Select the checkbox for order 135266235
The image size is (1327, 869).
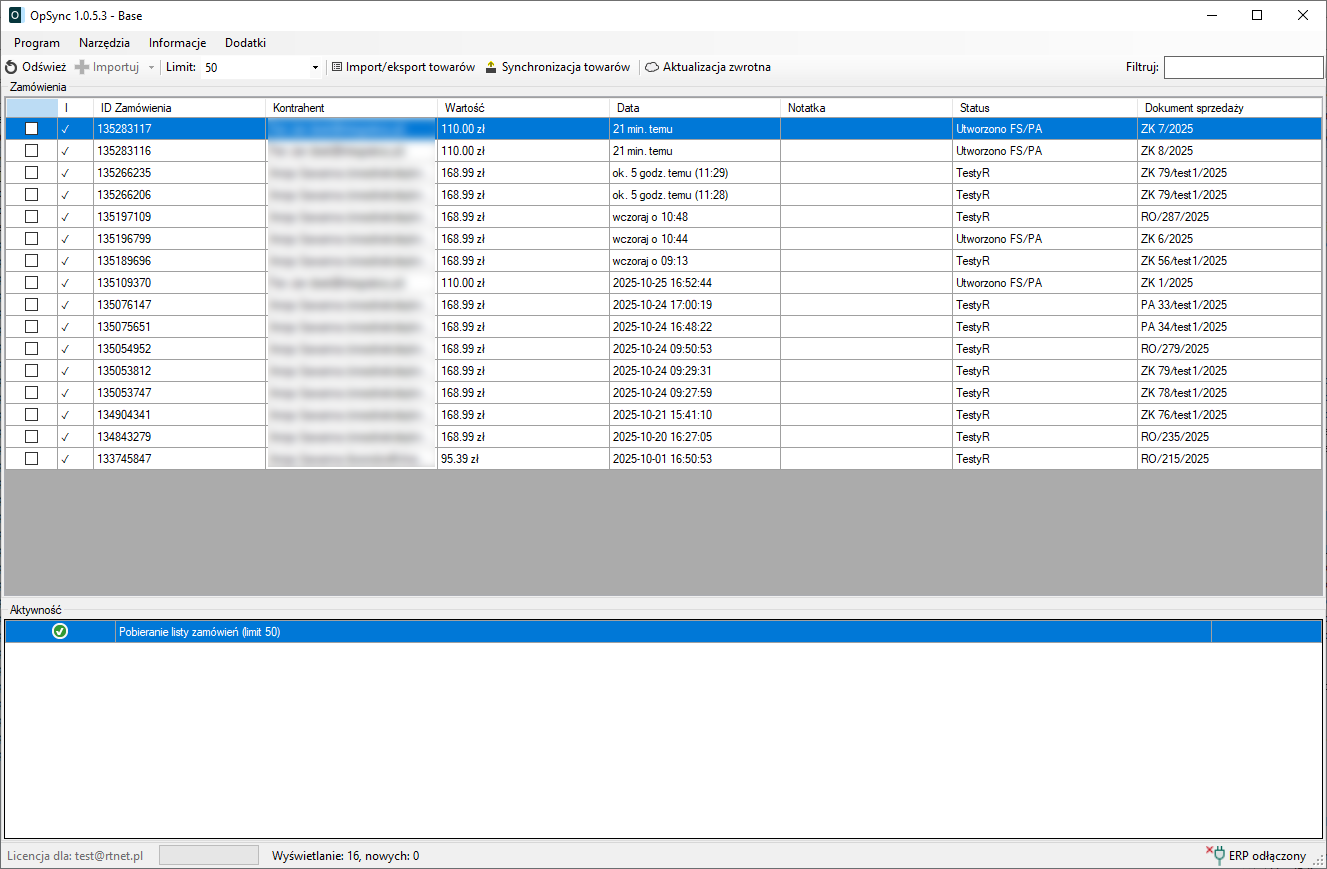click(32, 173)
